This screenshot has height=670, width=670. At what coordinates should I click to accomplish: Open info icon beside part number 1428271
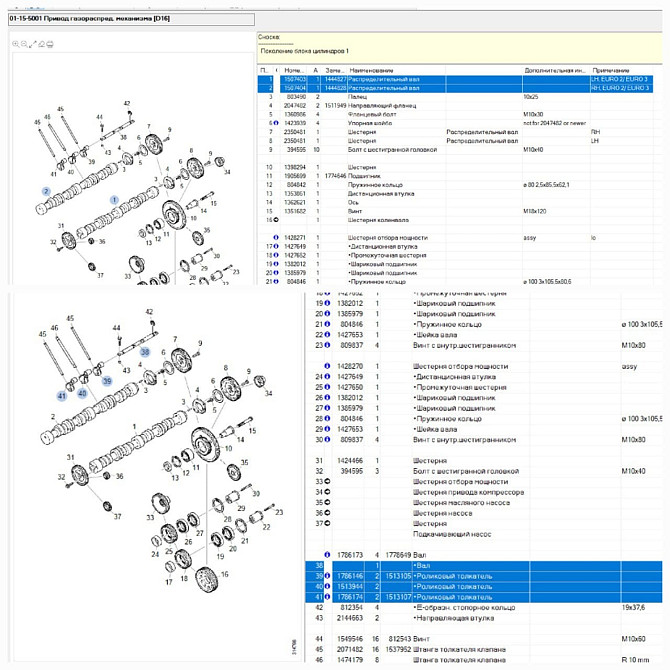tap(276, 238)
